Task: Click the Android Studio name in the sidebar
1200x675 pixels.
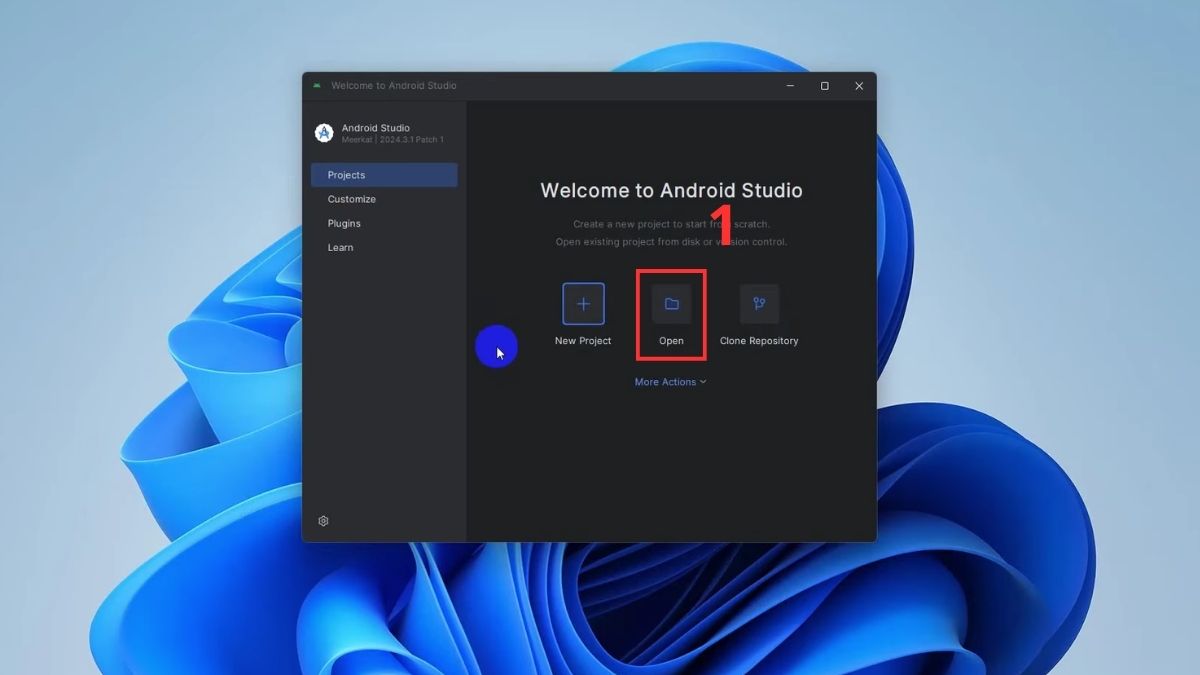Action: coord(376,128)
